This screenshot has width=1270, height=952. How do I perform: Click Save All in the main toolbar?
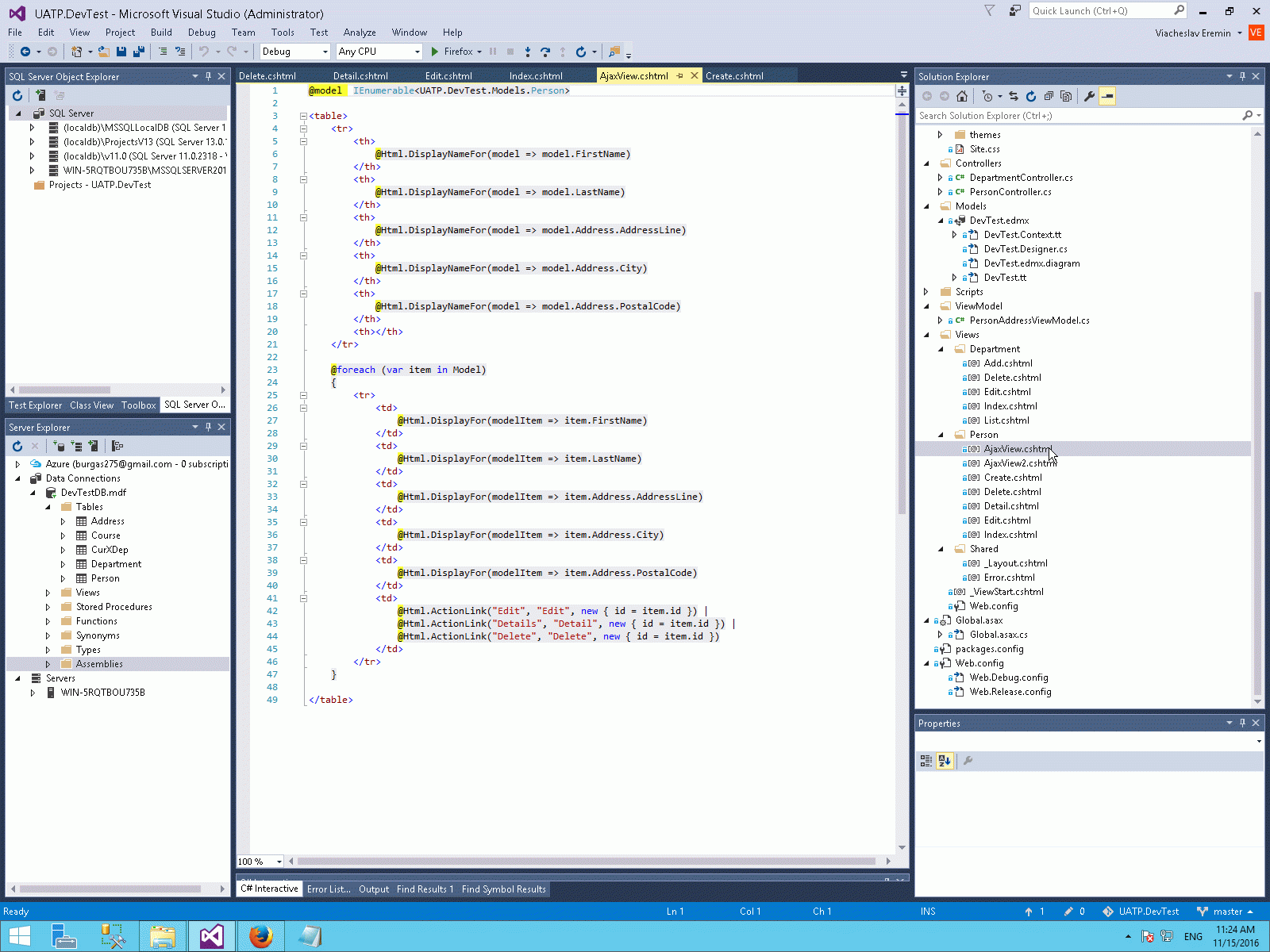(139, 52)
